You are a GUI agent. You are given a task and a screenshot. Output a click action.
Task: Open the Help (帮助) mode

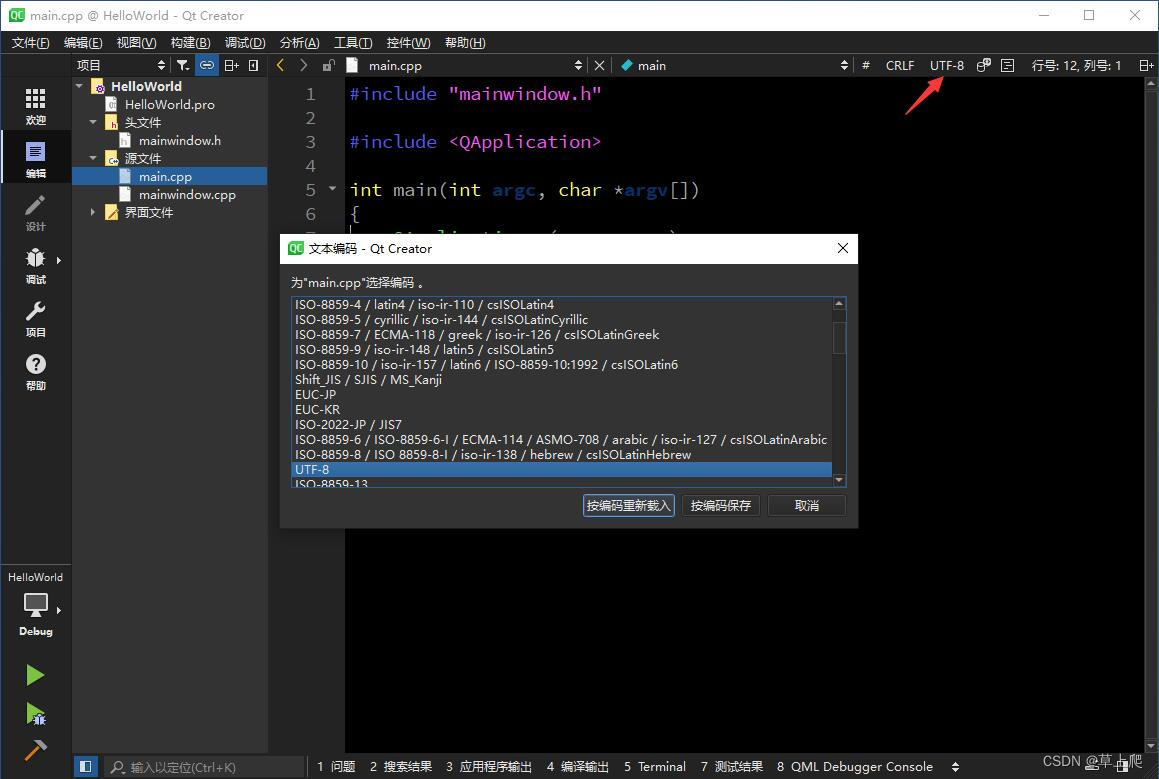point(35,372)
